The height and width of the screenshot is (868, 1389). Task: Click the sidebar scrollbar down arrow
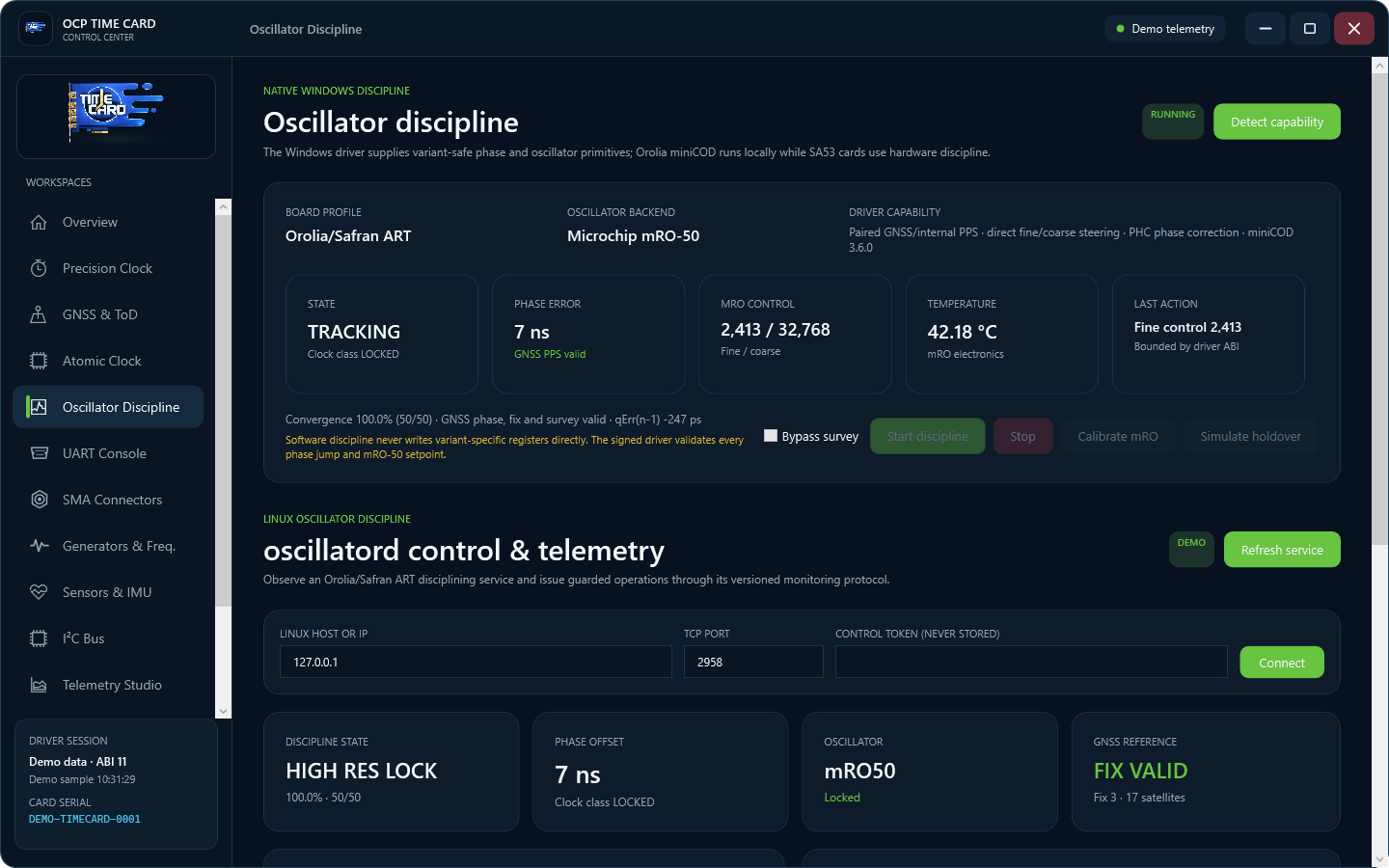click(224, 712)
